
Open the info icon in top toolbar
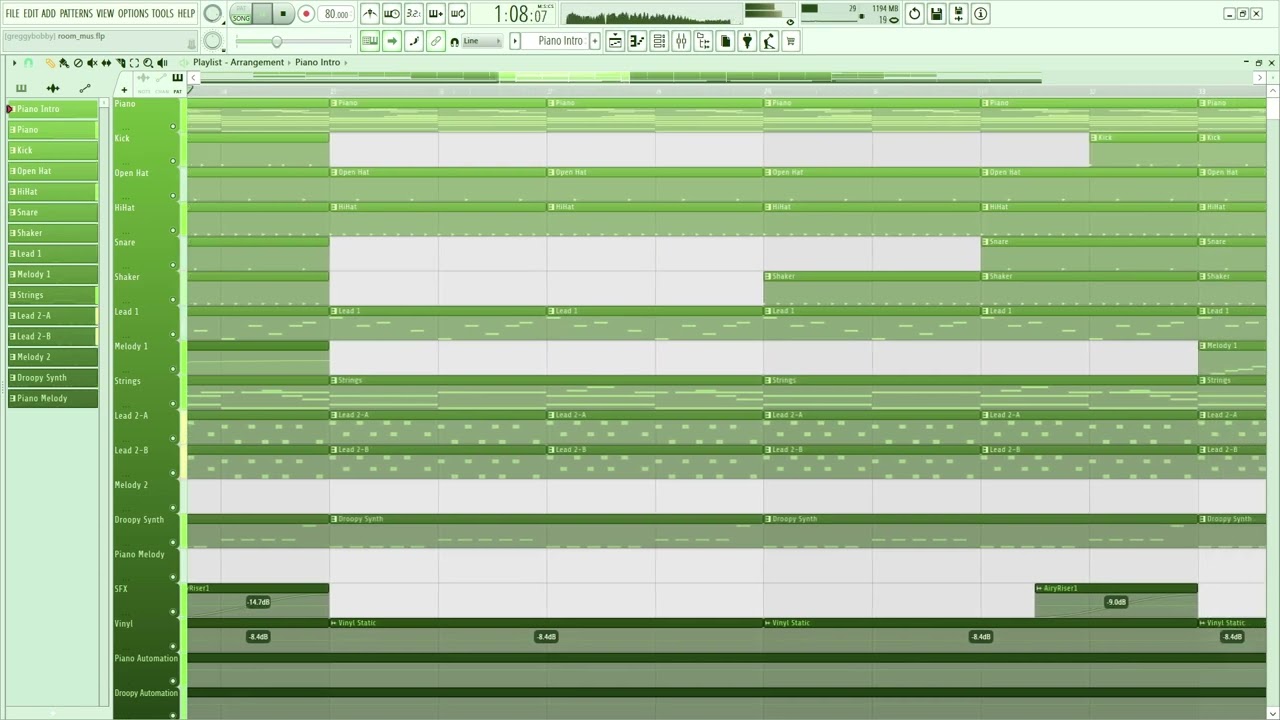(x=980, y=14)
